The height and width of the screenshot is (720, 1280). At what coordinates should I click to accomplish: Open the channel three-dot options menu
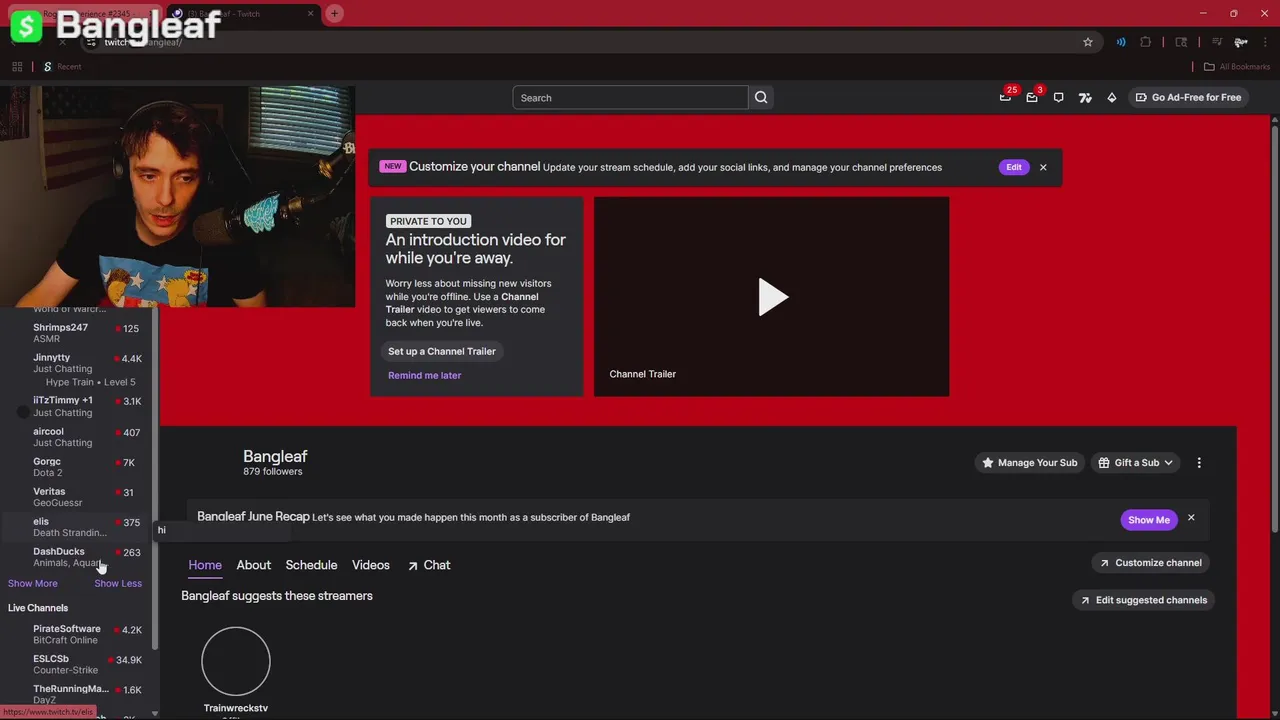tap(1199, 463)
